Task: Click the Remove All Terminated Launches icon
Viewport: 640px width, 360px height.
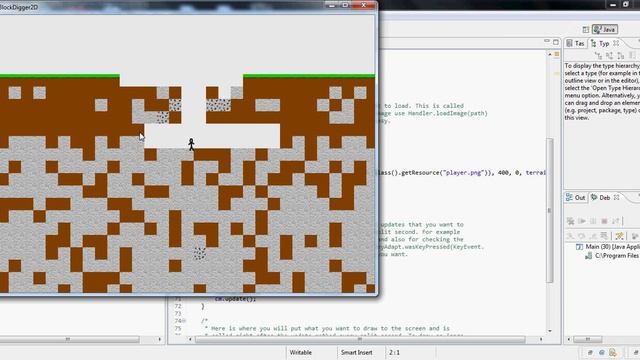Action: [571, 221]
